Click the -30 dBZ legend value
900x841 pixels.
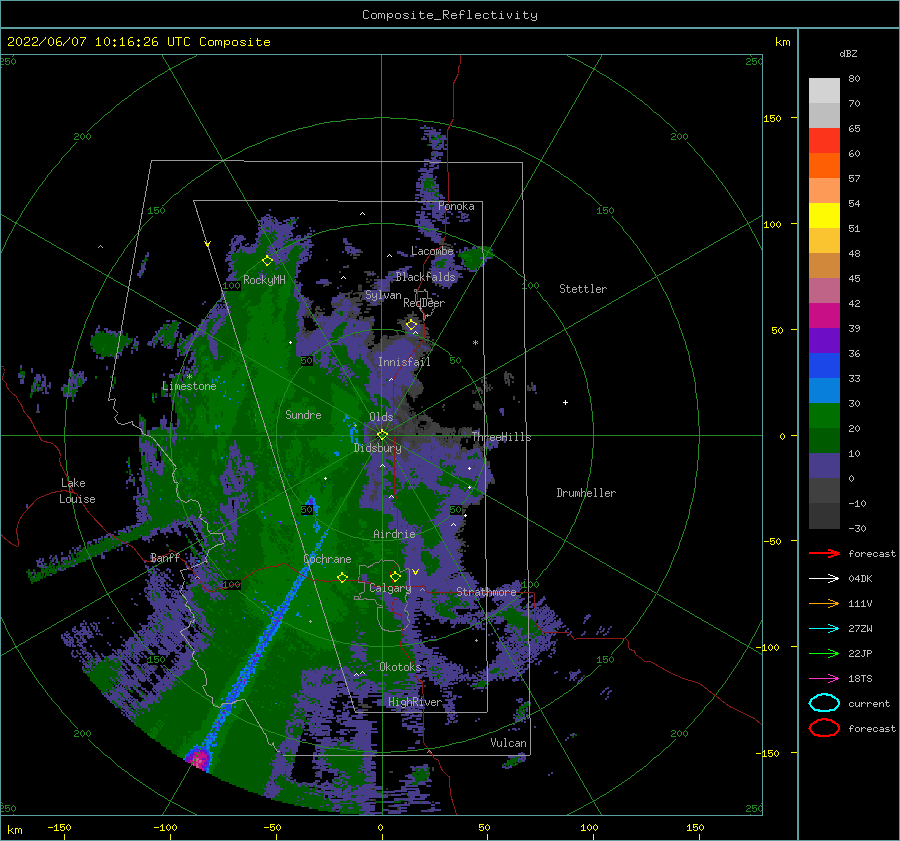coord(857,528)
